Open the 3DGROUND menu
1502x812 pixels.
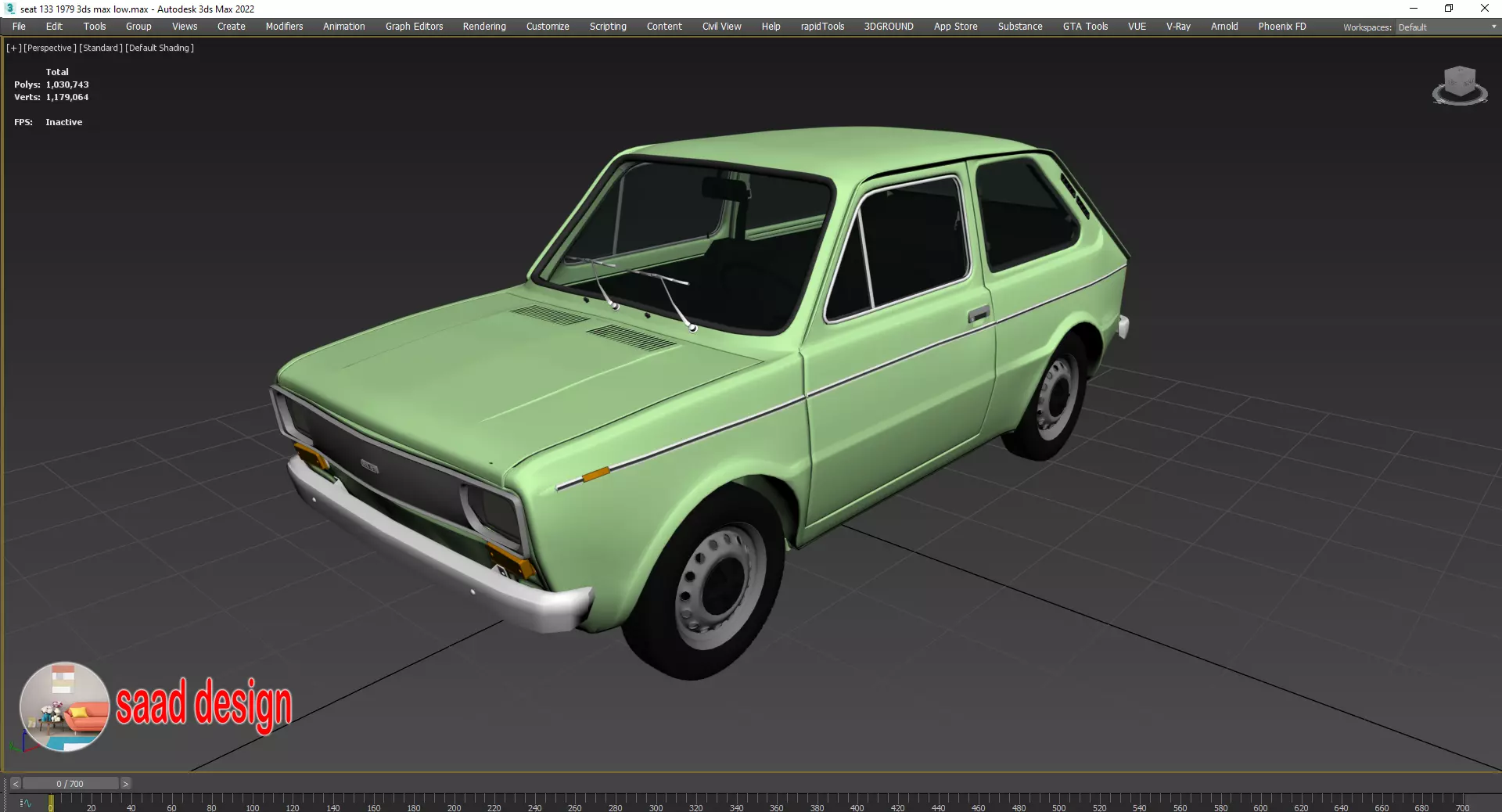[889, 27]
